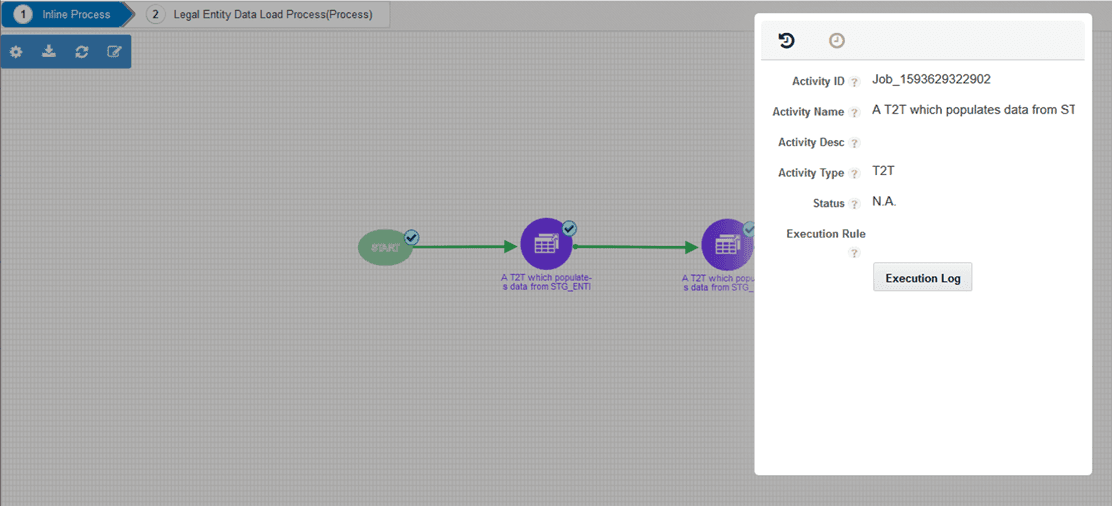Select the T2T activity type value

(884, 171)
